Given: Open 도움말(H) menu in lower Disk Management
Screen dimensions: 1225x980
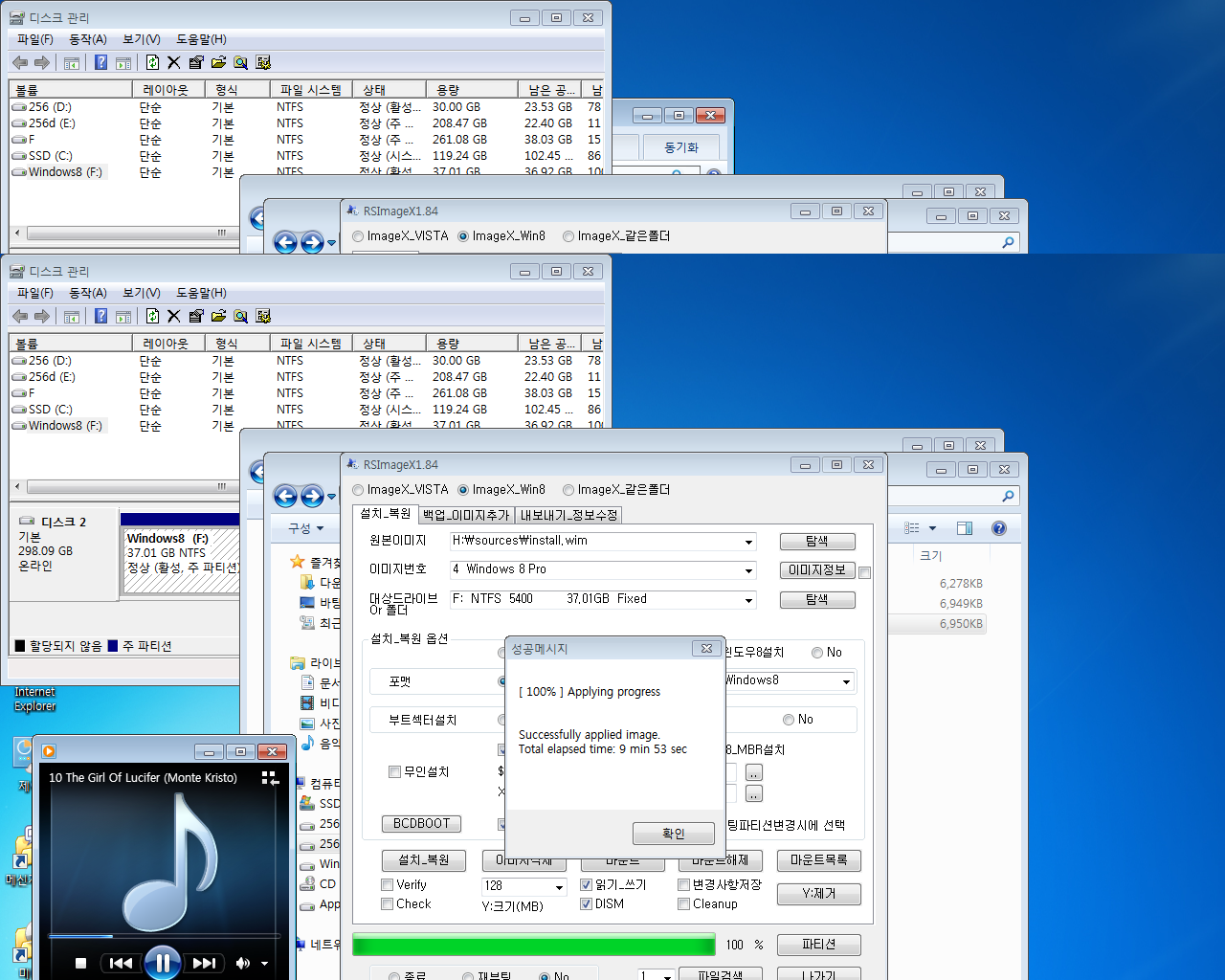Looking at the screenshot, I should [x=201, y=293].
